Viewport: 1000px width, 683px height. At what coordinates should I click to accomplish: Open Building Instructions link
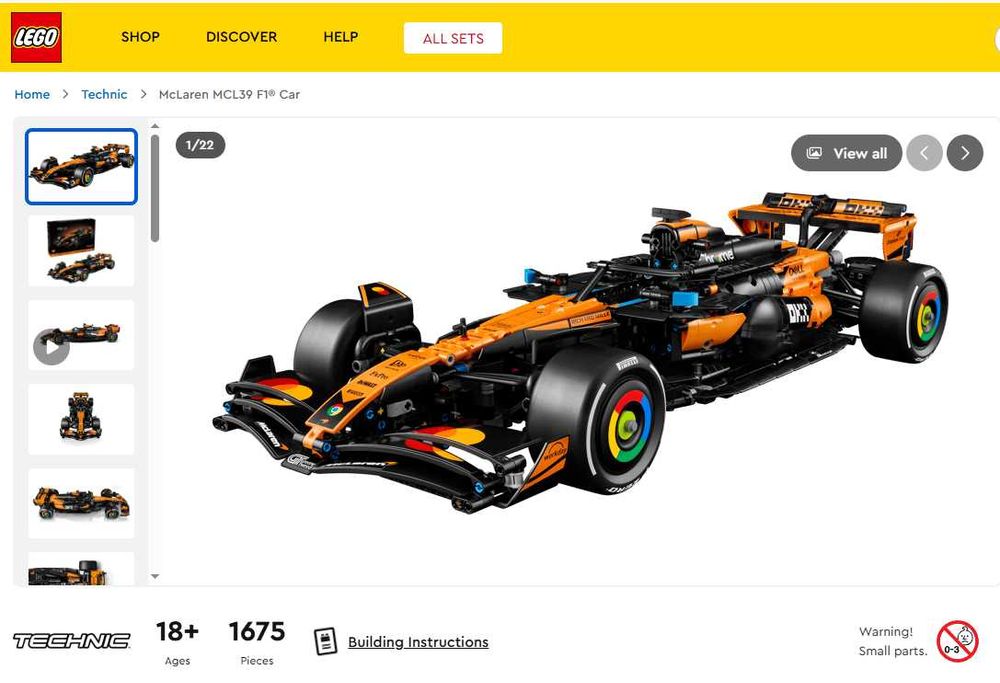coord(418,642)
